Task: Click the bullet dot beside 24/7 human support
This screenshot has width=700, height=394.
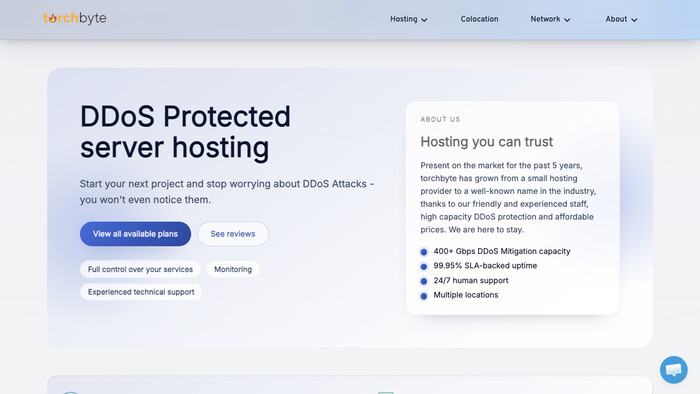Action: tap(424, 281)
